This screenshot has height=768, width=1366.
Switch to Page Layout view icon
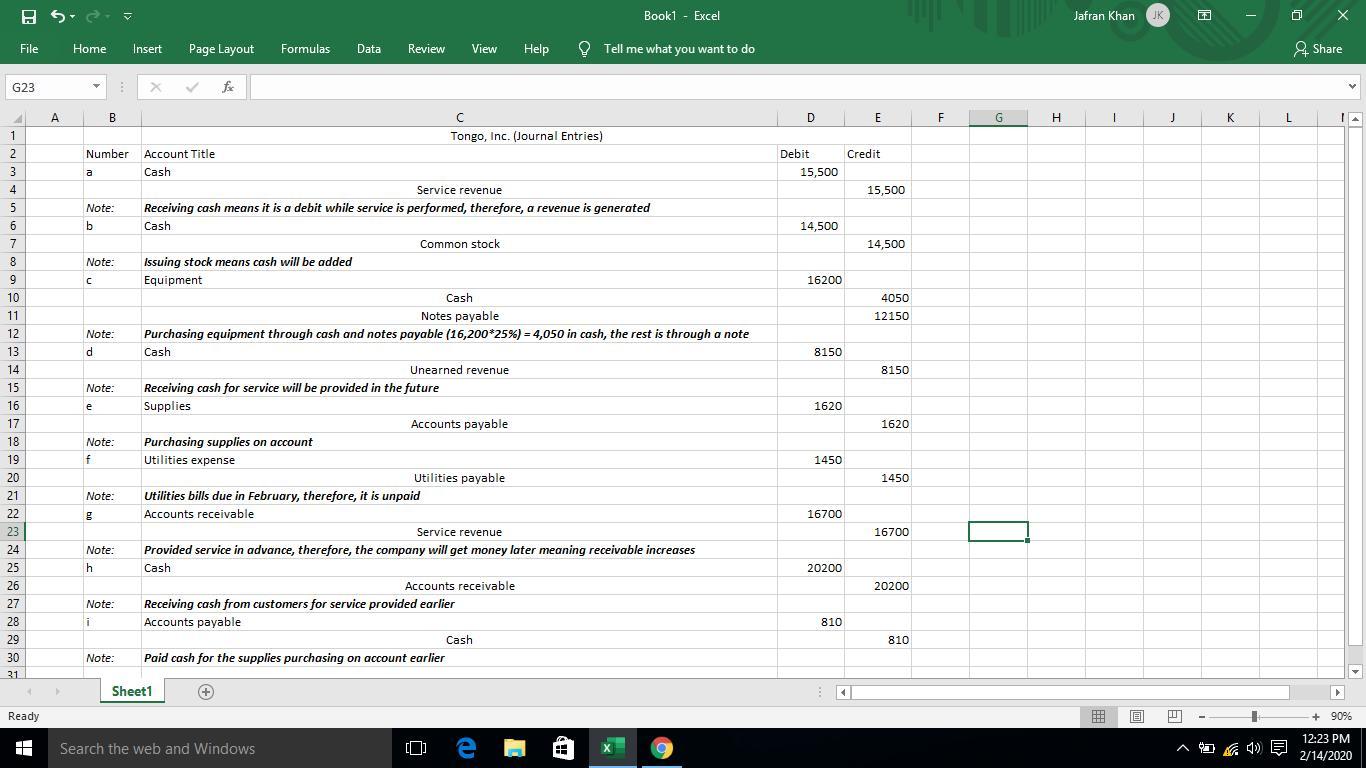(x=1136, y=716)
